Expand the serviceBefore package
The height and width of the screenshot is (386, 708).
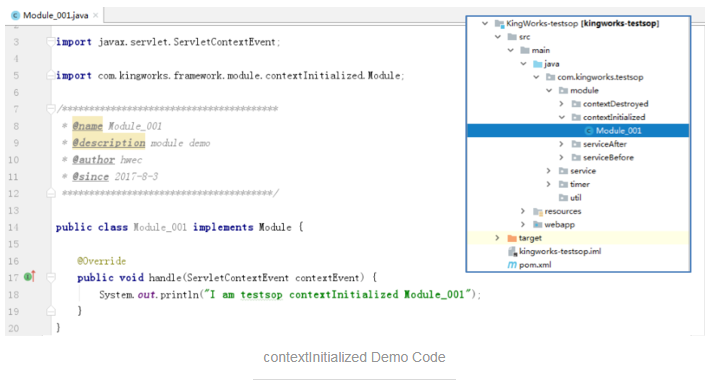tap(562, 158)
